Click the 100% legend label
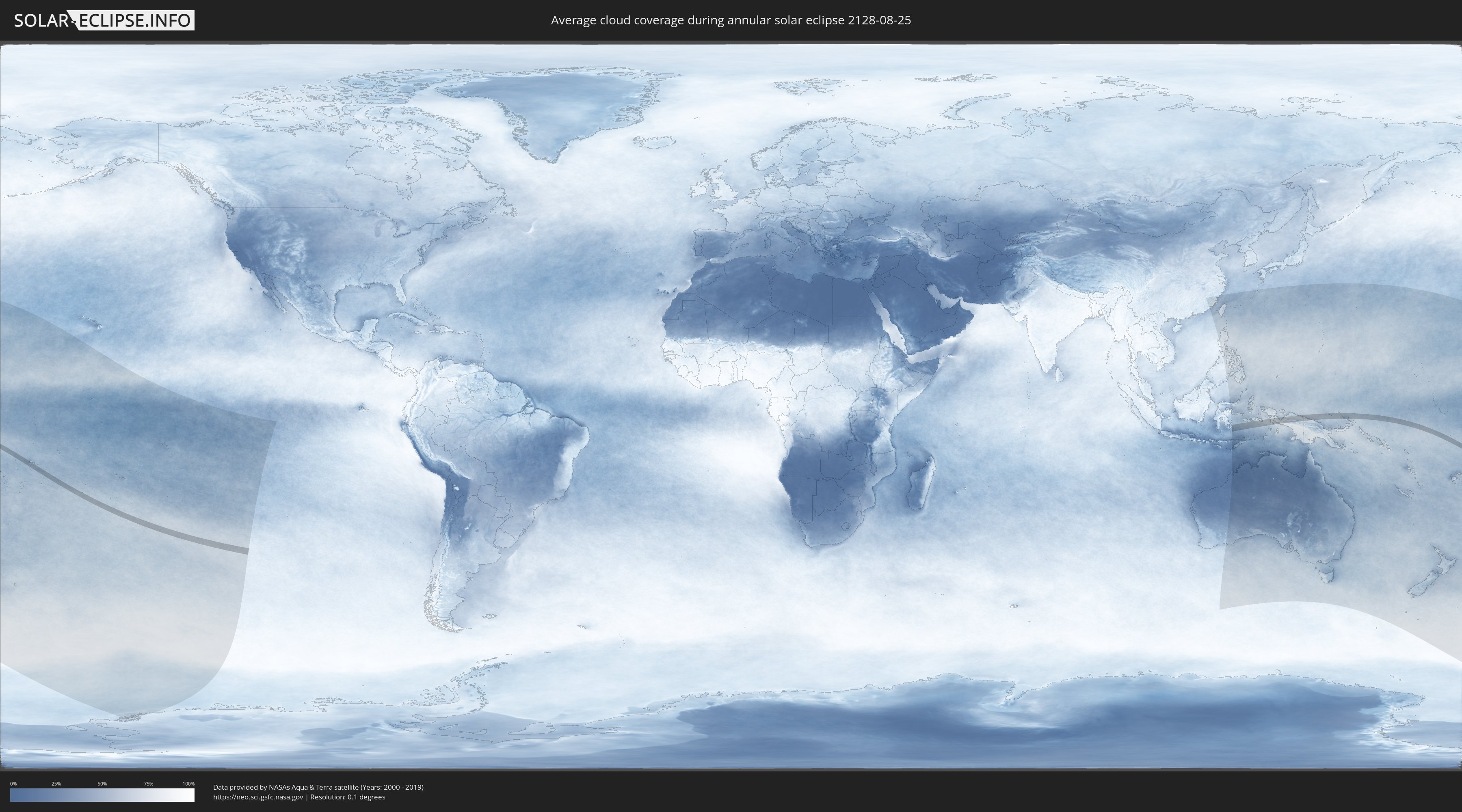 (188, 784)
